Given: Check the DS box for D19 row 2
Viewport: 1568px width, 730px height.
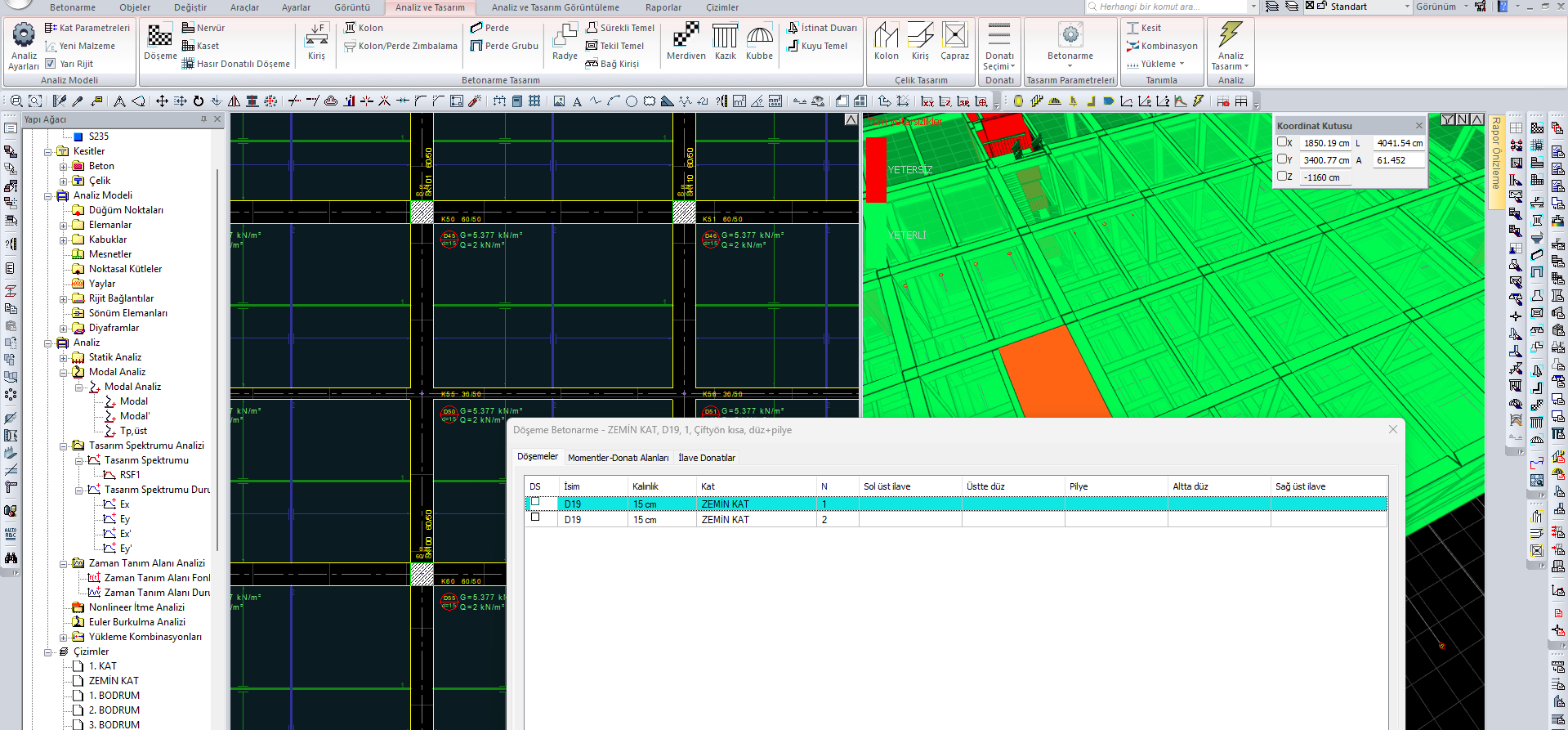Looking at the screenshot, I should [535, 517].
